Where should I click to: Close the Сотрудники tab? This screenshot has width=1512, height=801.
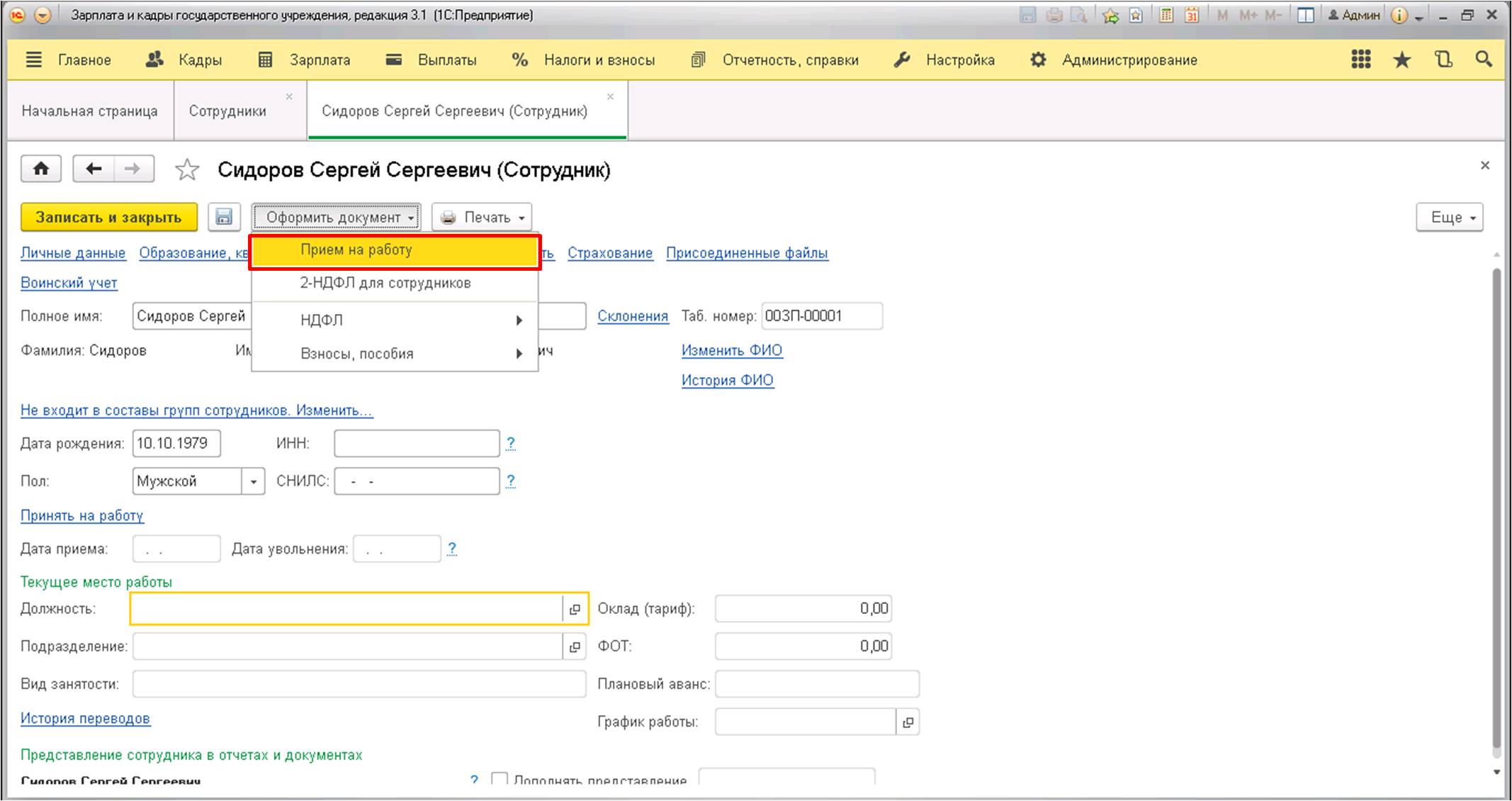point(289,96)
